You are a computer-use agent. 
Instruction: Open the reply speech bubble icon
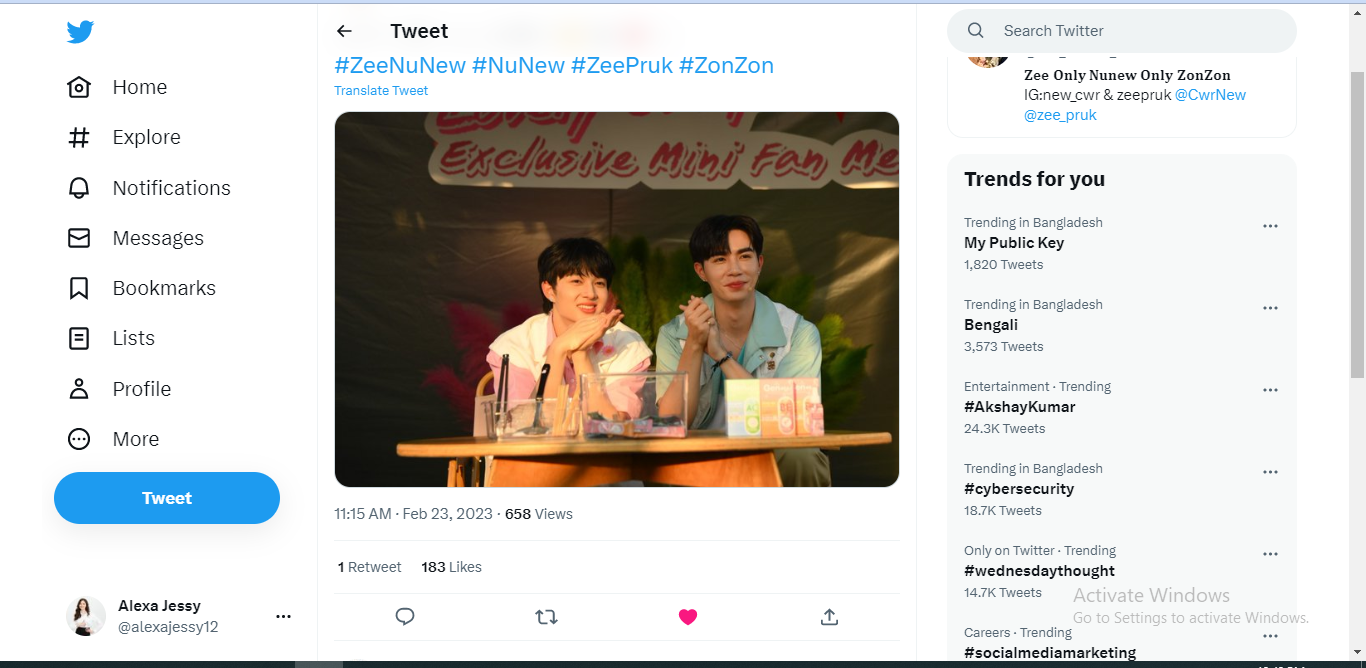pyautogui.click(x=405, y=617)
